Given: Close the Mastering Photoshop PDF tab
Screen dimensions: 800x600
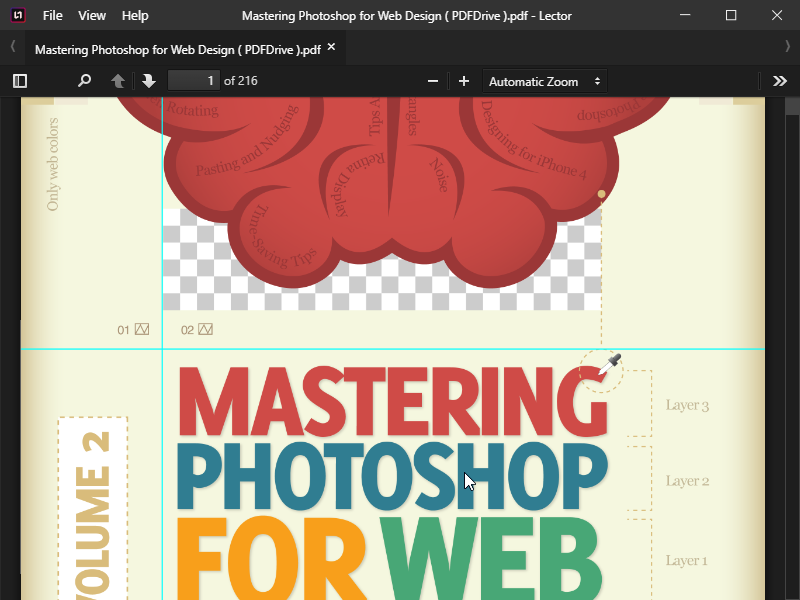Looking at the screenshot, I should (x=331, y=47).
